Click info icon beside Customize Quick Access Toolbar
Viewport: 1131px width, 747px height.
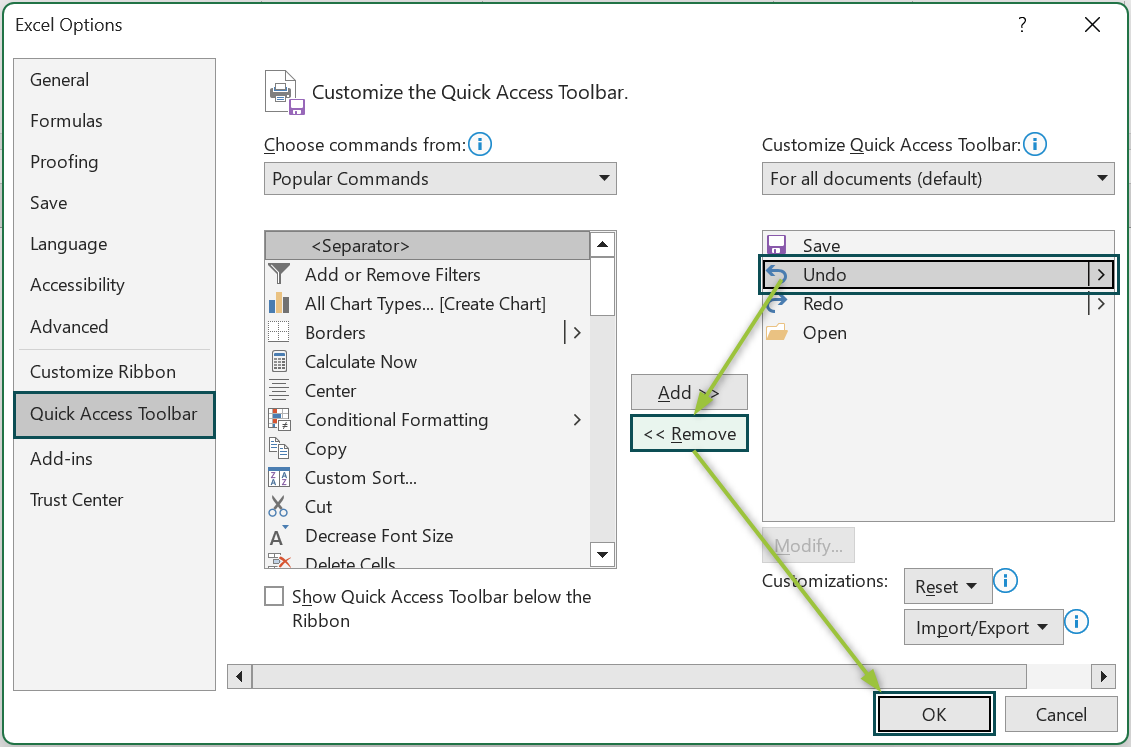1034,144
